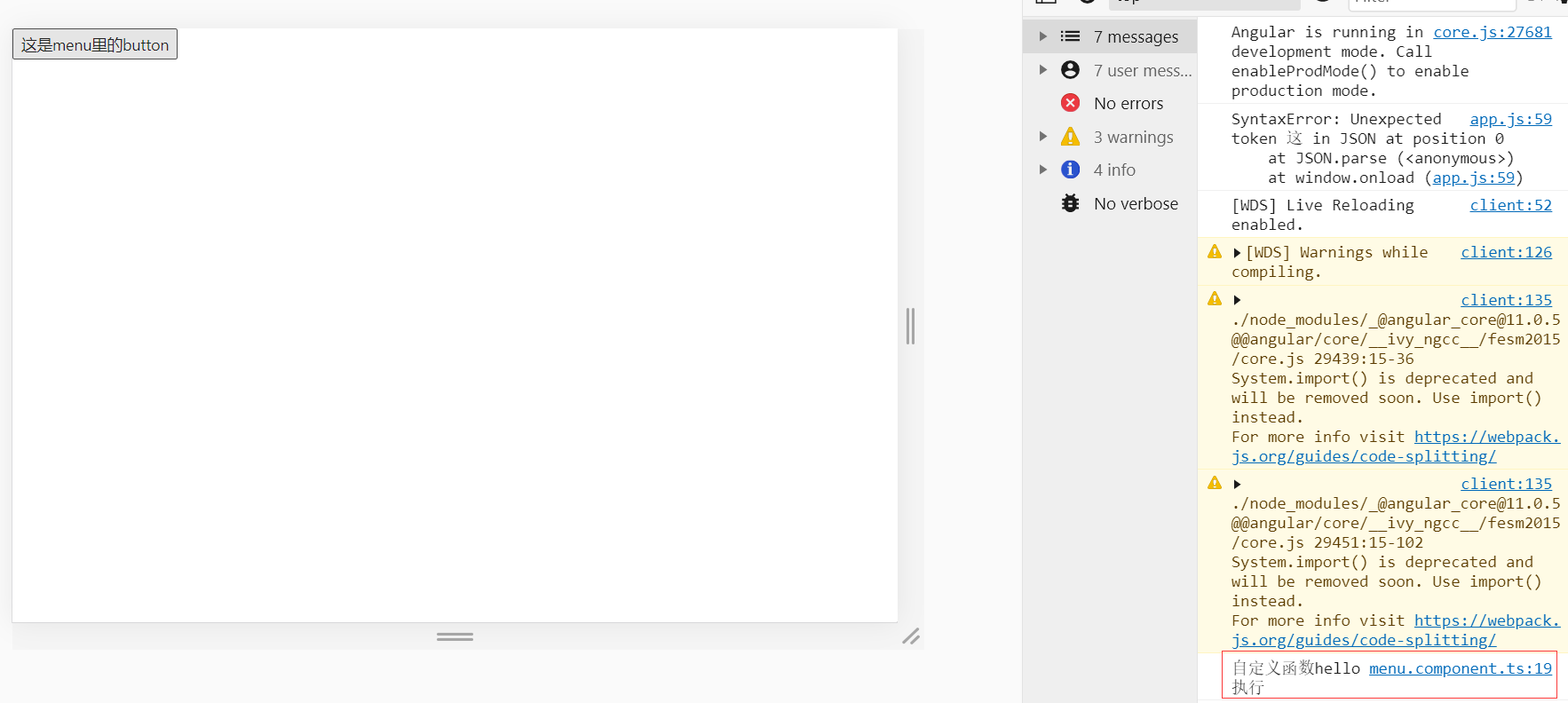This screenshot has height=703, width=1568.
Task: Open the menu.component.ts:19 source link
Action: click(x=1460, y=668)
